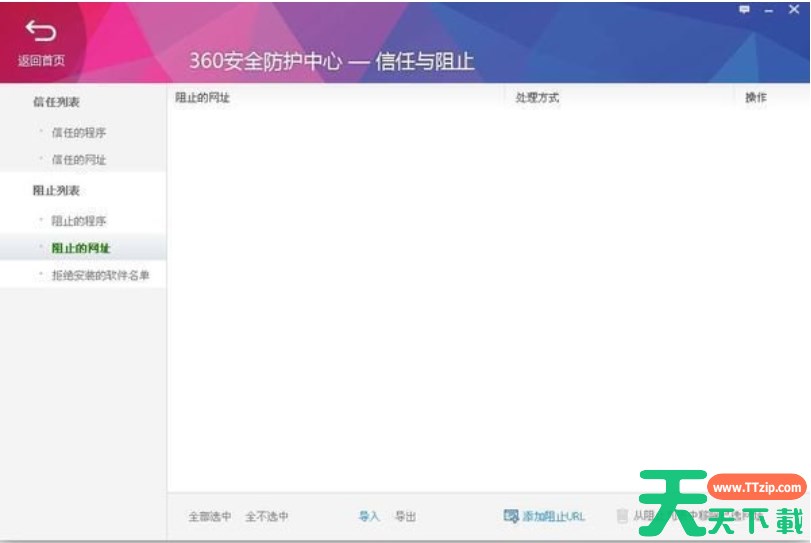
Task: Minimize the 360 security window
Action: pyautogui.click(x=769, y=9)
